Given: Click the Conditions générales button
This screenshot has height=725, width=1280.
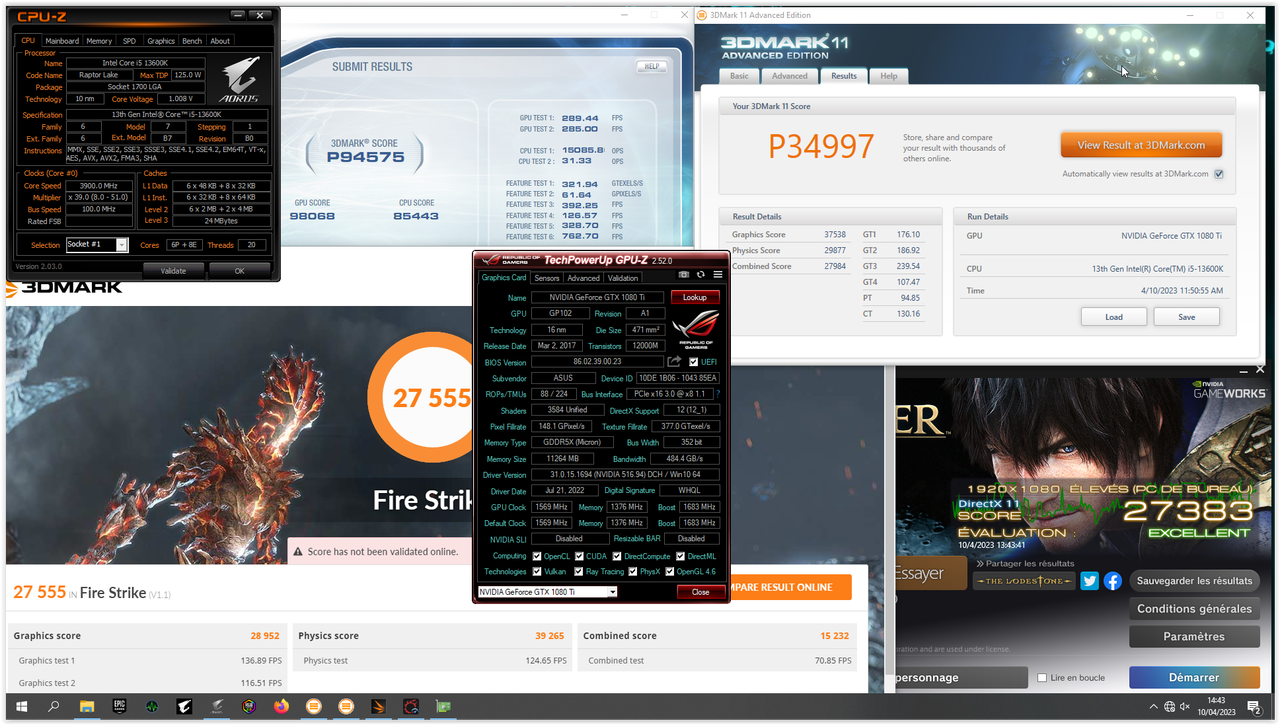Looking at the screenshot, I should pyautogui.click(x=1194, y=609).
